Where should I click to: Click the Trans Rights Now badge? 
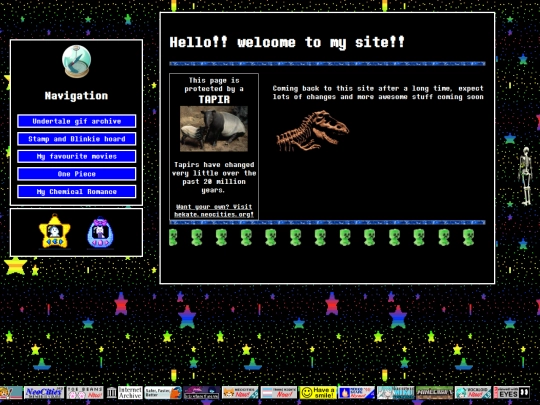pos(279,393)
